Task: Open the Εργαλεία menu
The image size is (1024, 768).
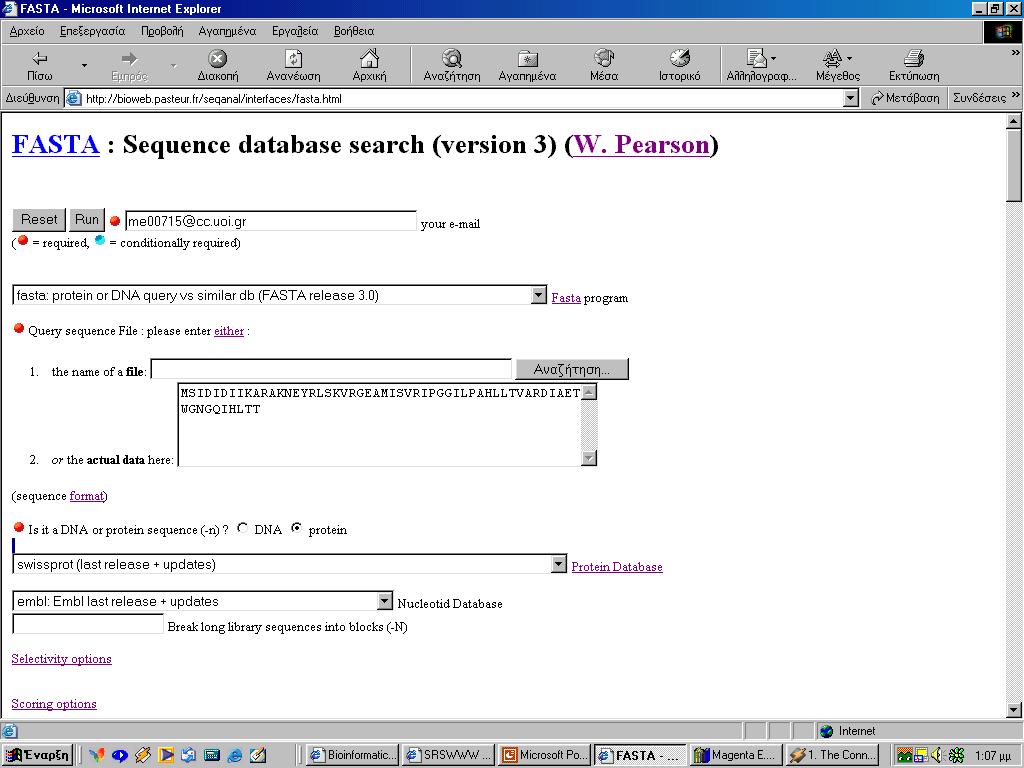Action: (295, 31)
